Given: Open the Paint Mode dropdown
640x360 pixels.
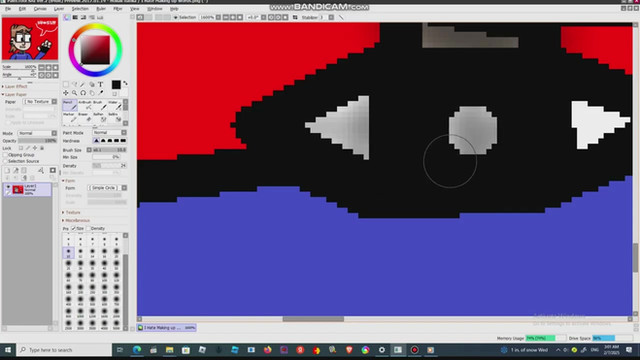Looking at the screenshot, I should pos(109,133).
